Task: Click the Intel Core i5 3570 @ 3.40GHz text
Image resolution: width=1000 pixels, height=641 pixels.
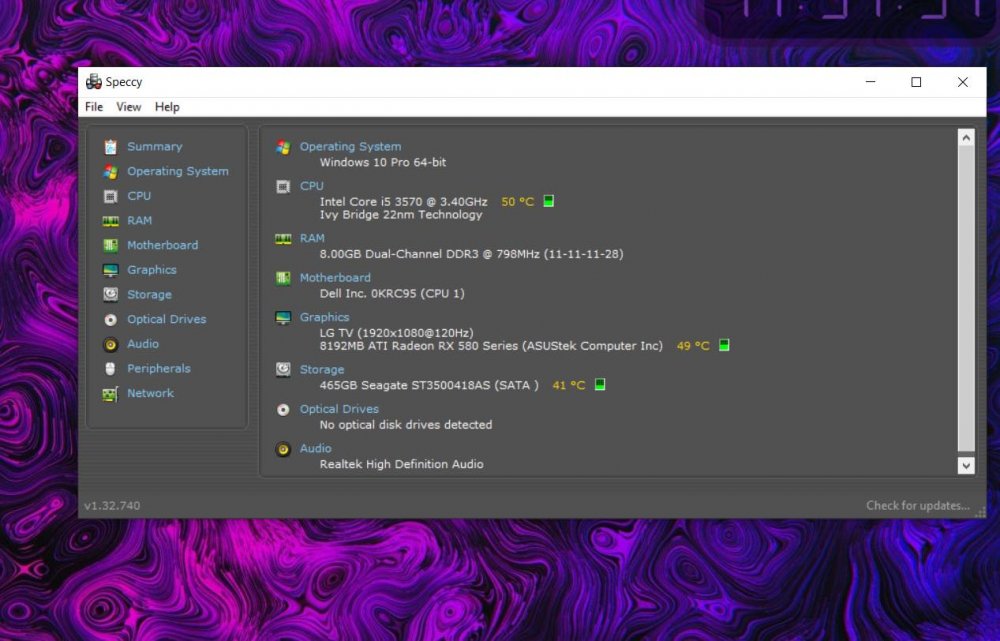Action: (x=403, y=202)
